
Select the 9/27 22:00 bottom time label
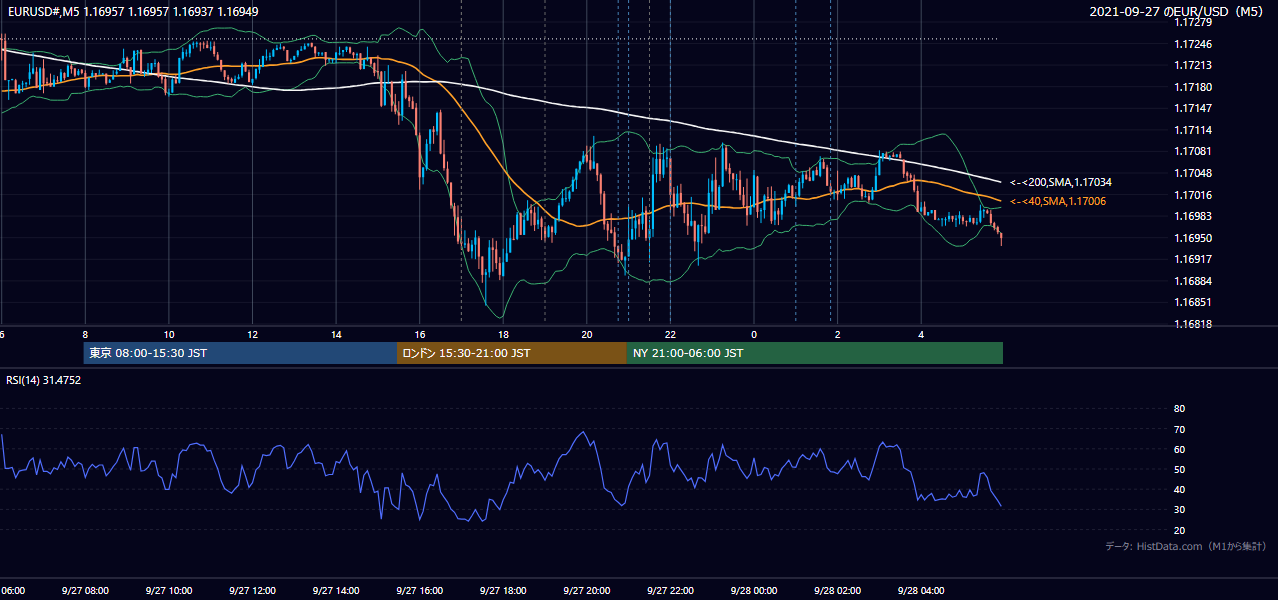click(x=670, y=590)
